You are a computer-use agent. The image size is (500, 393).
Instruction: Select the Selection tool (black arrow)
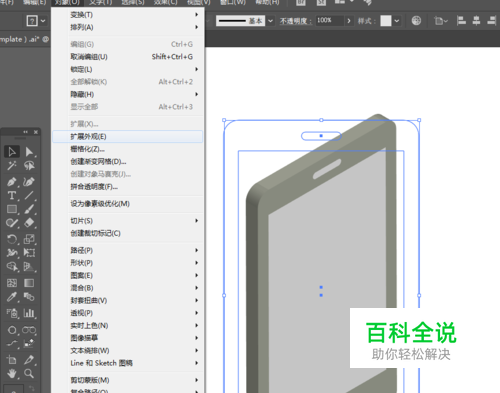(x=12, y=152)
